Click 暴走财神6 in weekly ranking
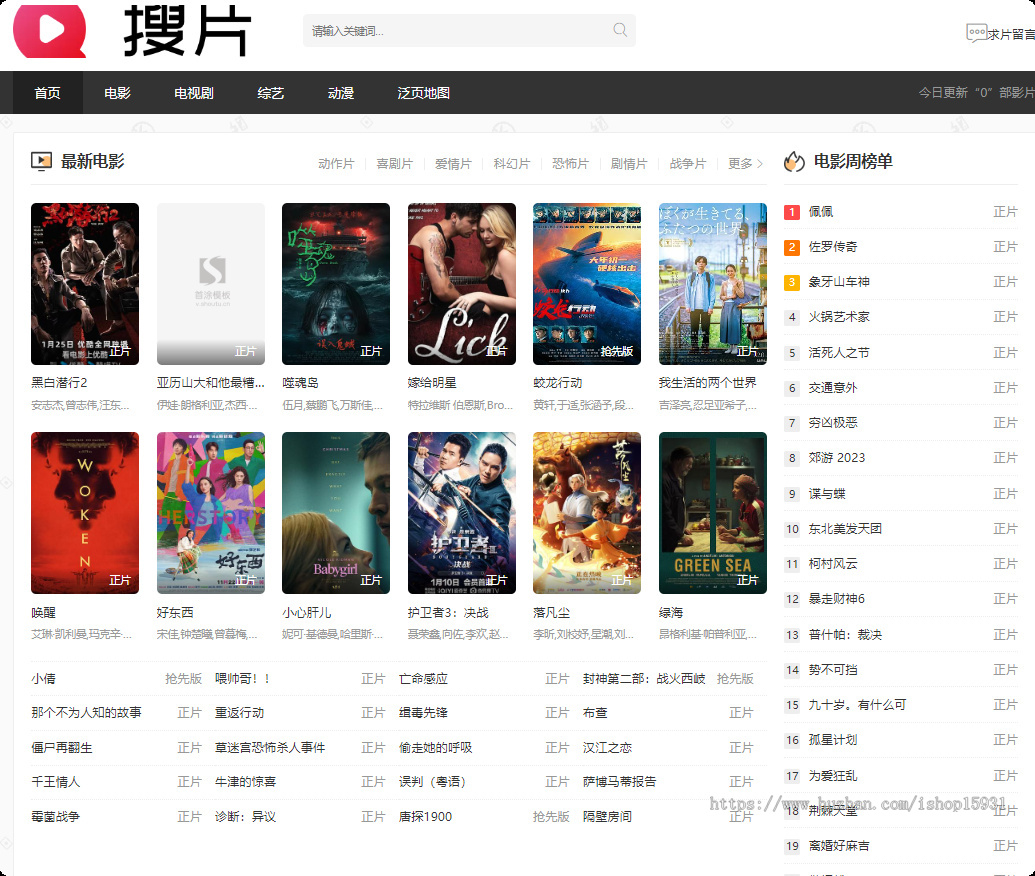 (x=837, y=599)
